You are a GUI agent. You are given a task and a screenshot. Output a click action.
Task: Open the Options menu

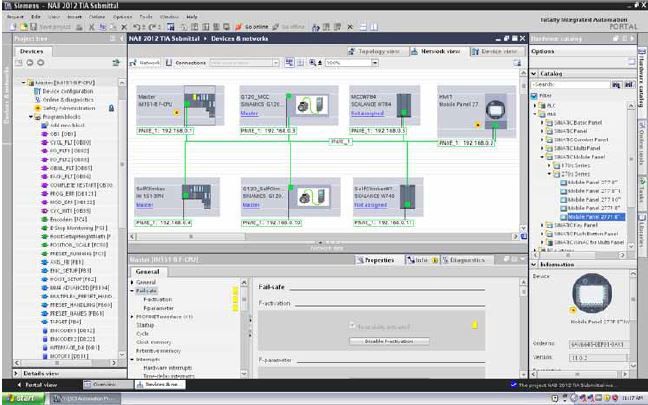click(122, 17)
